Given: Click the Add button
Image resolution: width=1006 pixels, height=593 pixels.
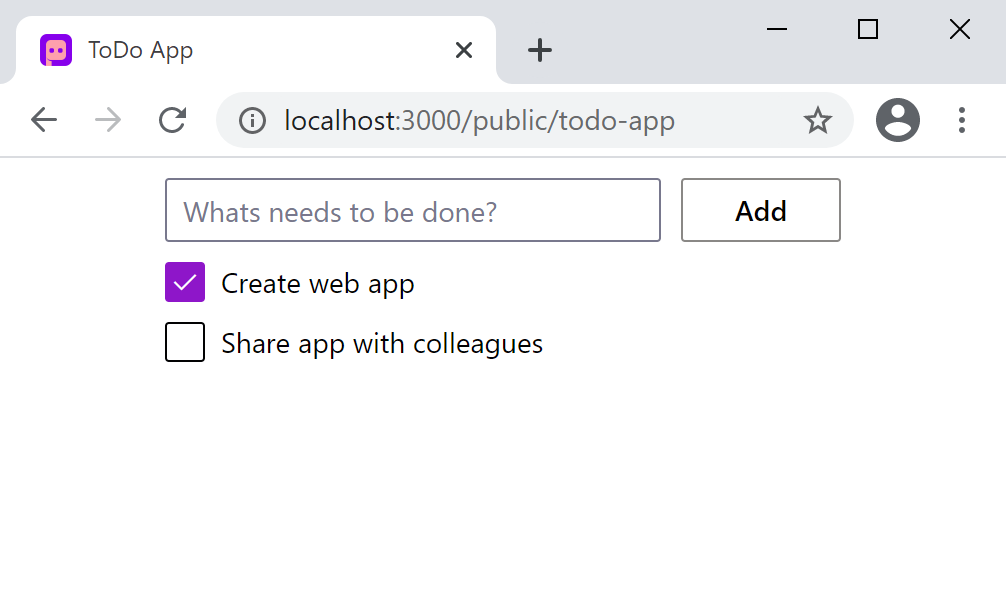Looking at the screenshot, I should click(x=760, y=211).
